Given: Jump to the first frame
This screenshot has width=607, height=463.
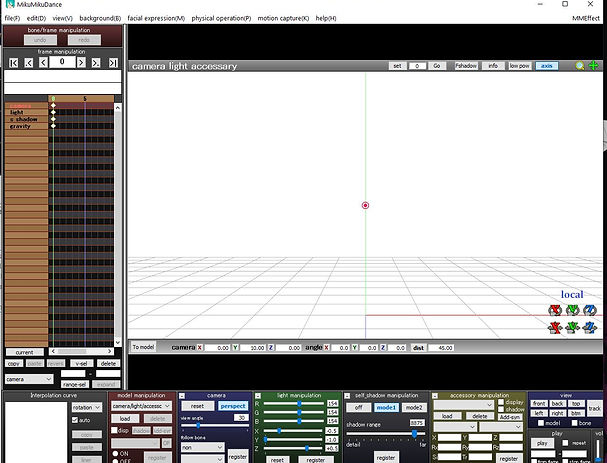Looking at the screenshot, I should click(x=14, y=63).
